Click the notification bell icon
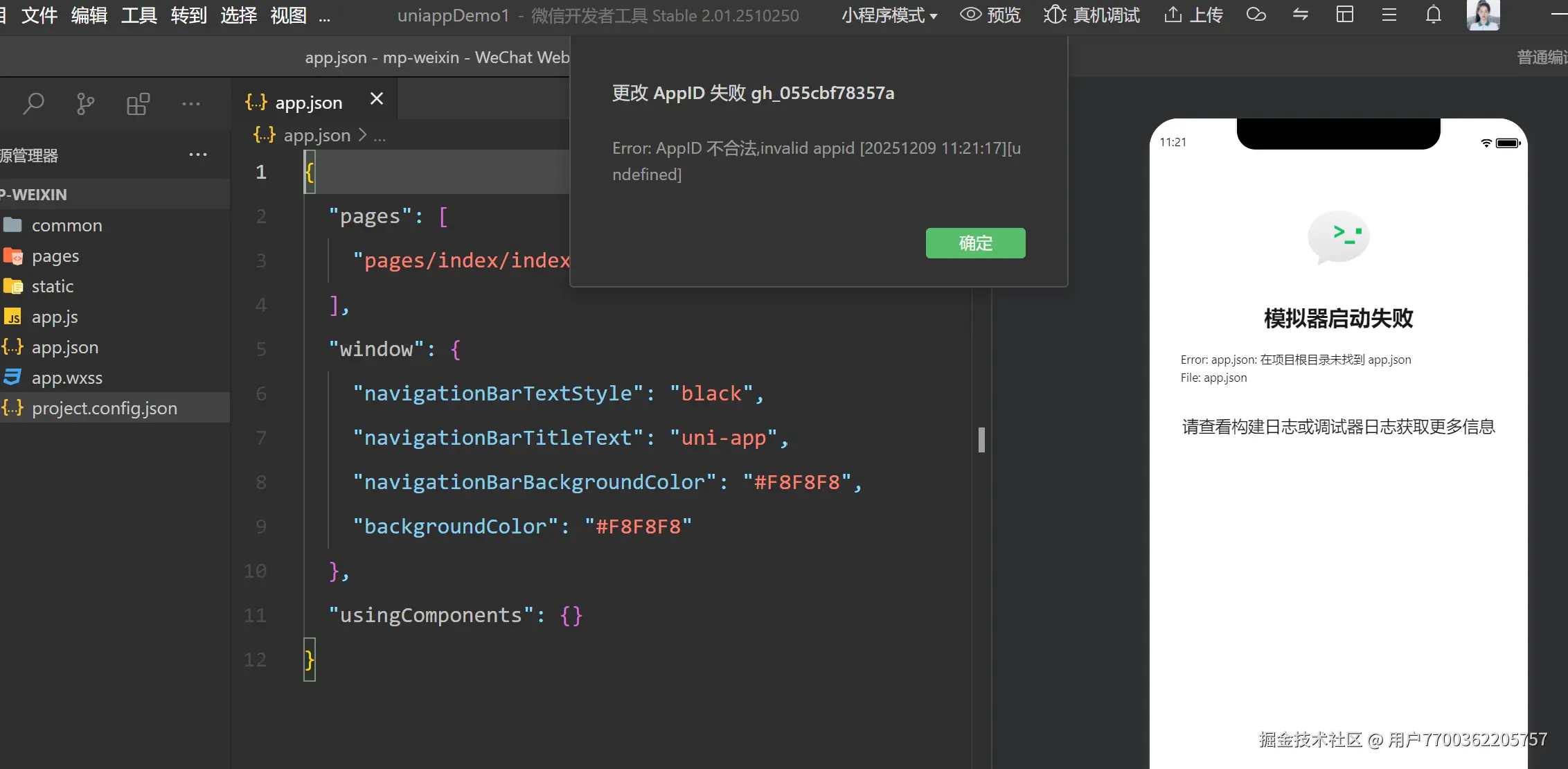The width and height of the screenshot is (1568, 769). [1433, 15]
